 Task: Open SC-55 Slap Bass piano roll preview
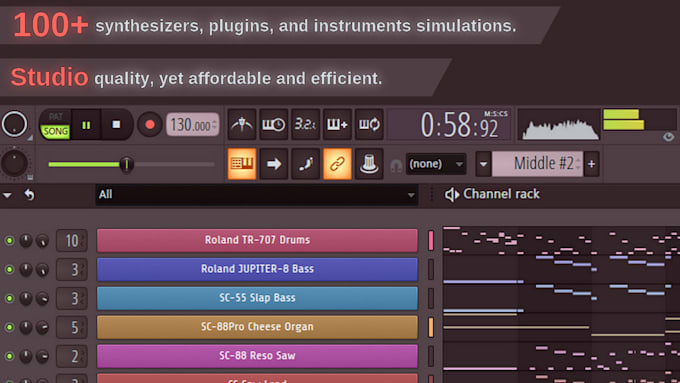tap(561, 298)
